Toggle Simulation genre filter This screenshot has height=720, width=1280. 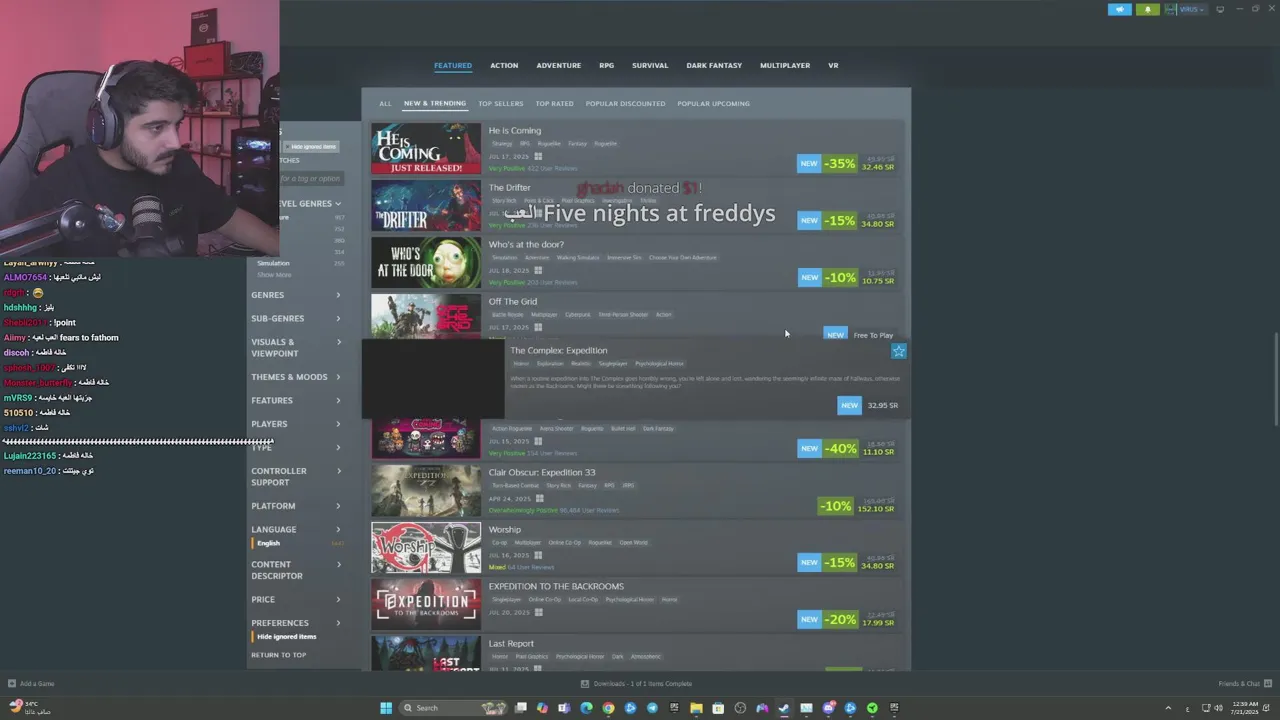point(273,263)
